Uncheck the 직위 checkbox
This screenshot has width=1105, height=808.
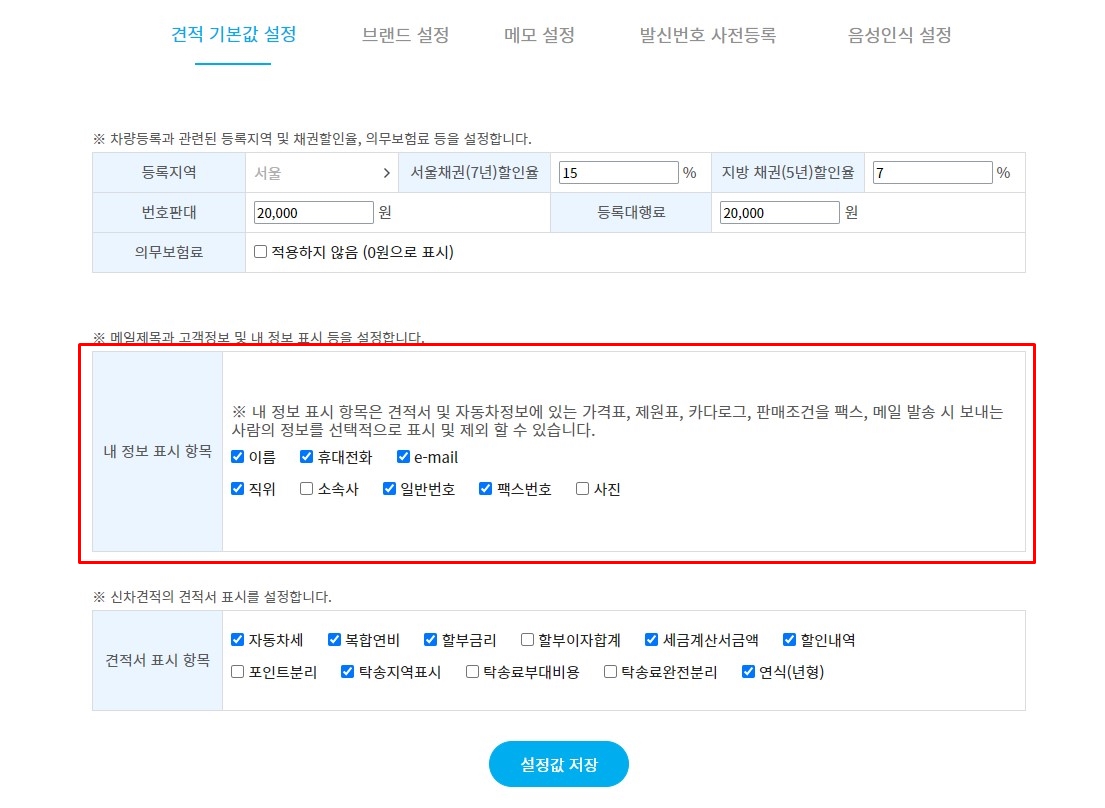pos(237,488)
